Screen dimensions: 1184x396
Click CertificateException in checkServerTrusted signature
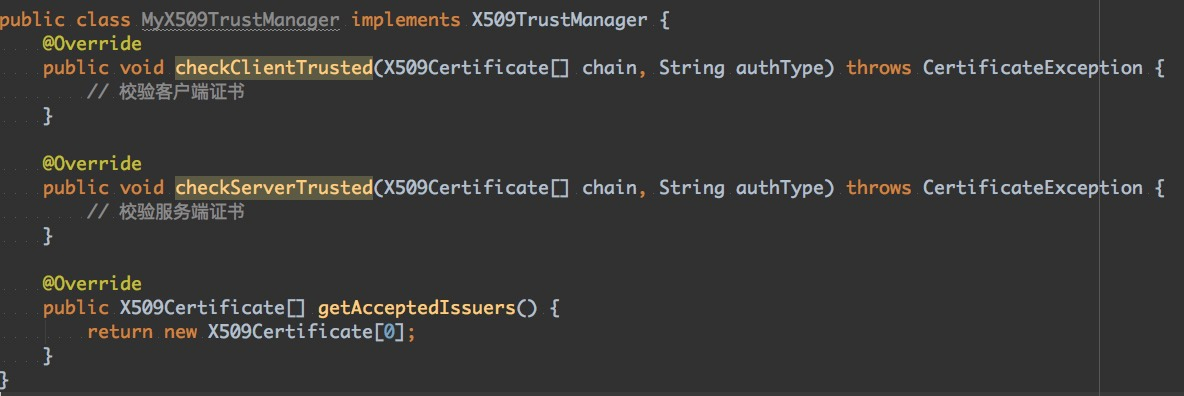tap(1032, 188)
